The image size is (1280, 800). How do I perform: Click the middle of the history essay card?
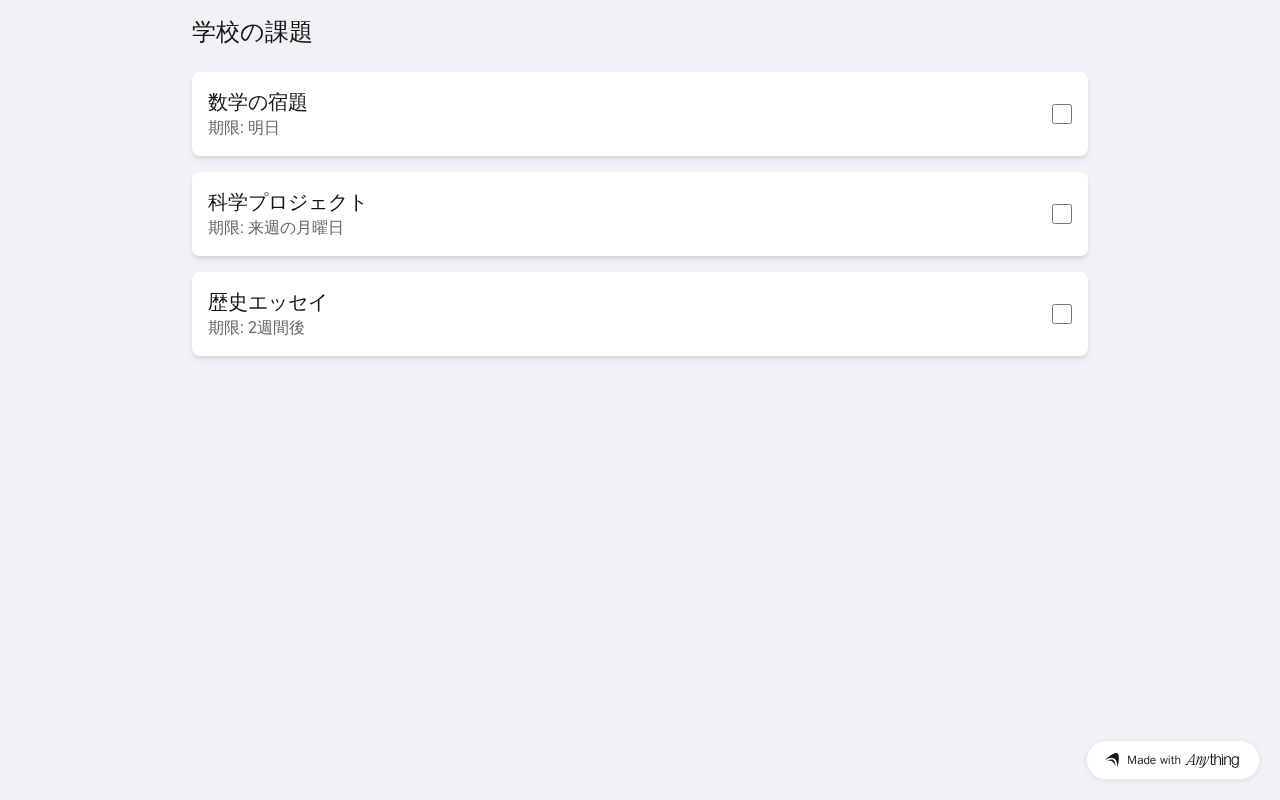click(640, 314)
